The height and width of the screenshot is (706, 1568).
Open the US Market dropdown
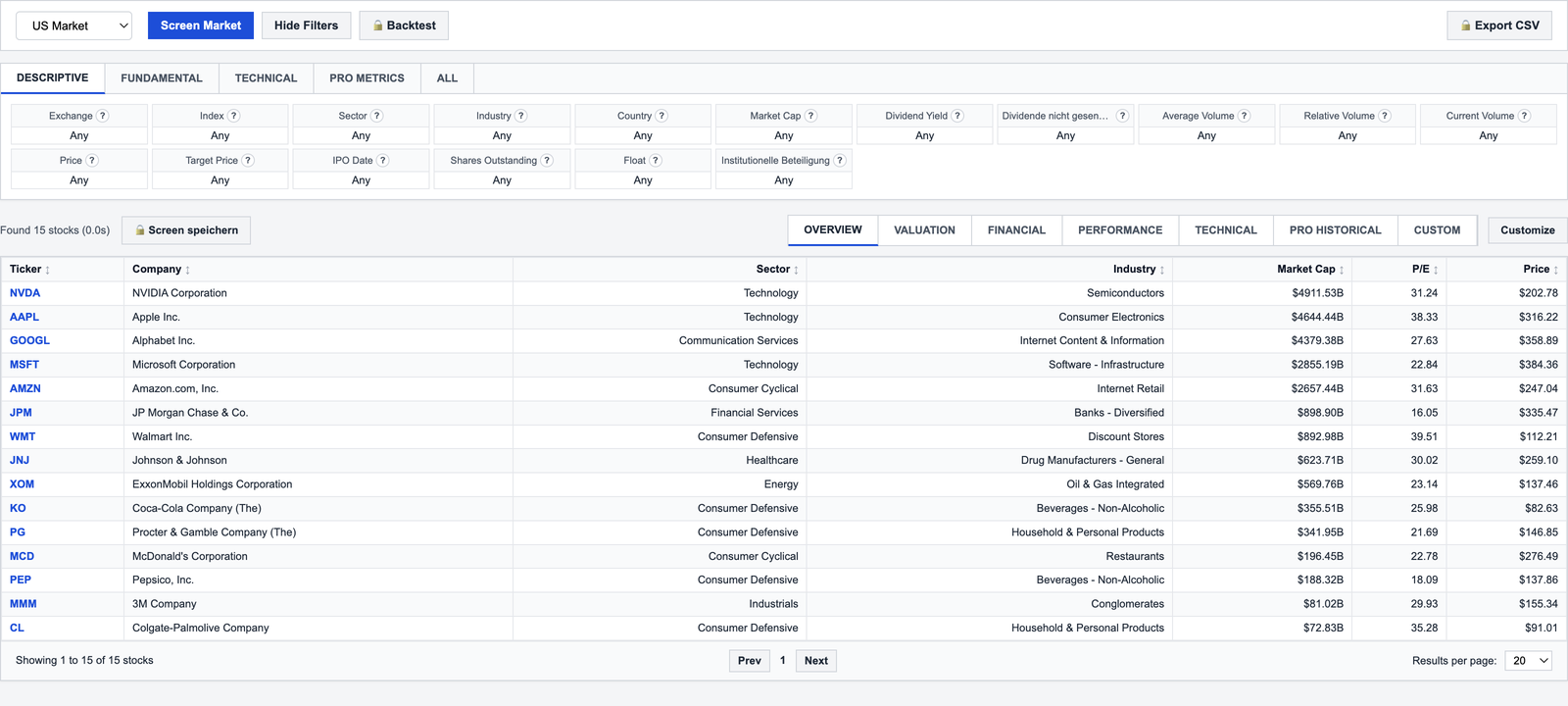click(74, 25)
